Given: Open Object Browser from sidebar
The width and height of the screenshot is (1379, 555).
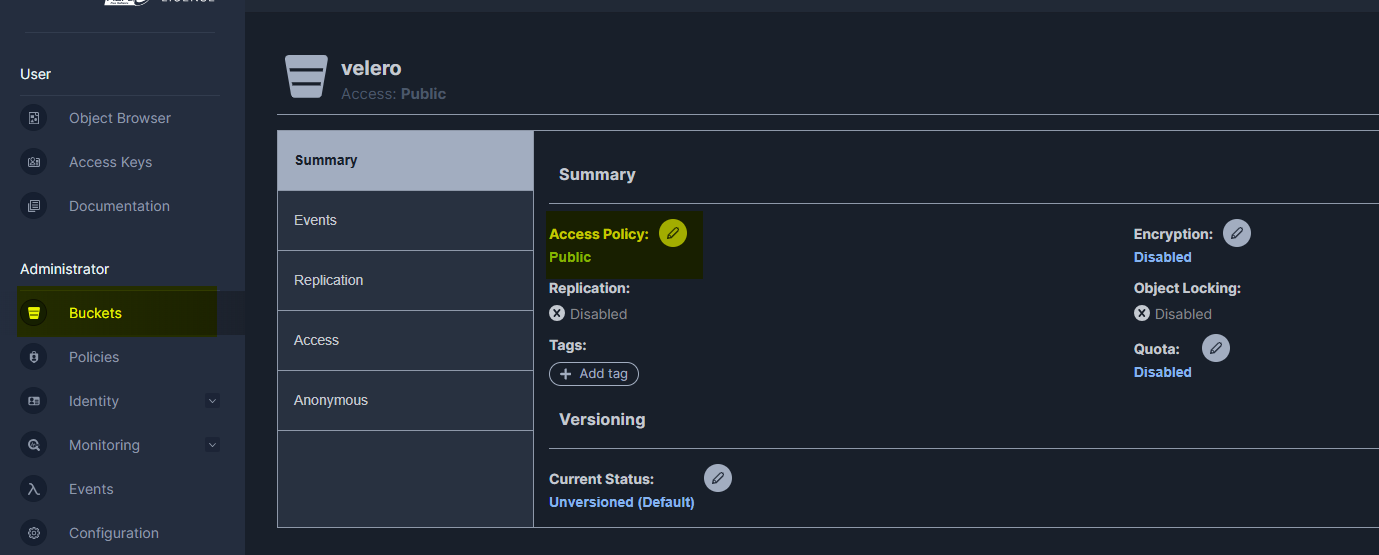Looking at the screenshot, I should pos(120,118).
